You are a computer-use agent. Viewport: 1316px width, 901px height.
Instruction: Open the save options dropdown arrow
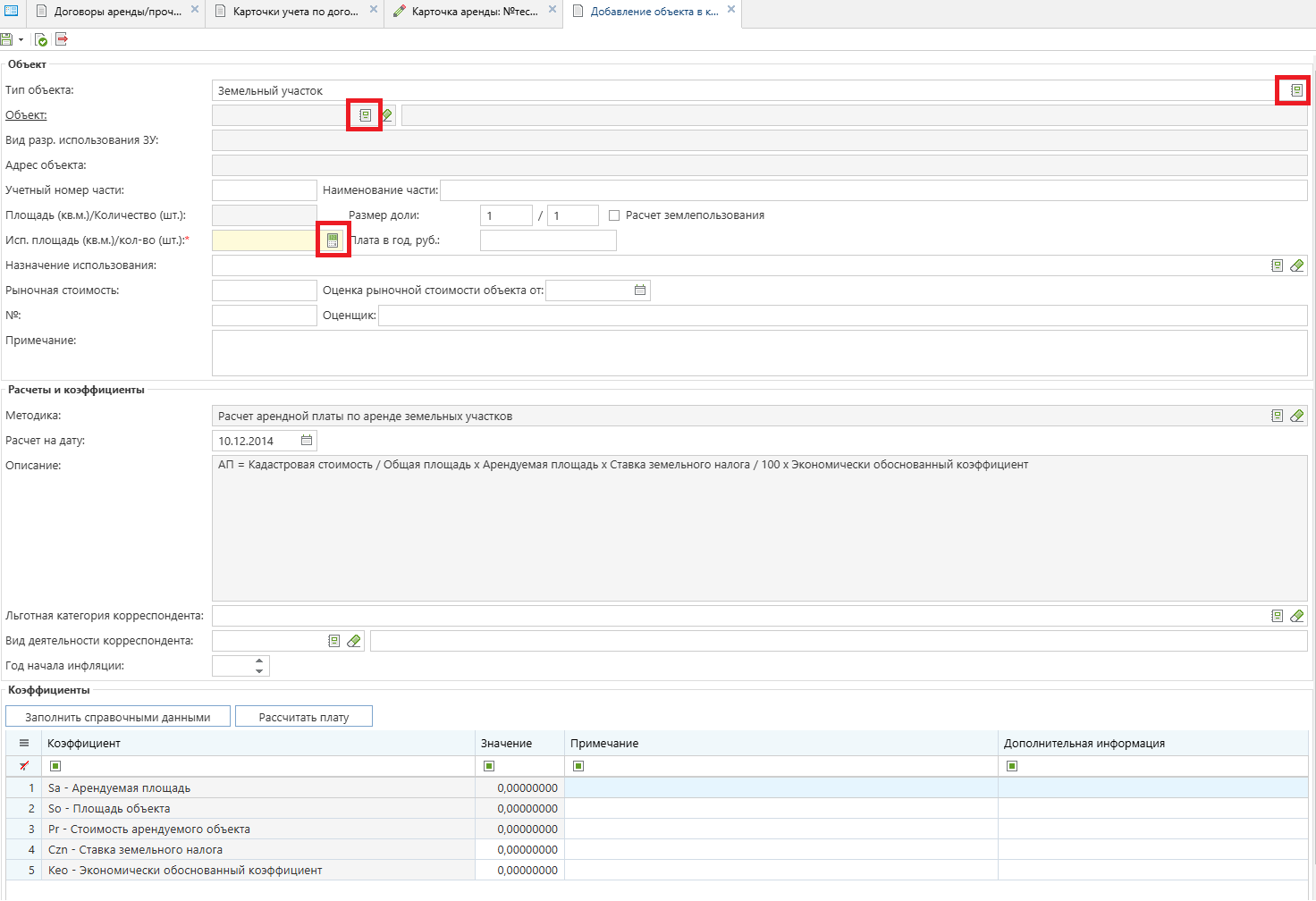pyautogui.click(x=21, y=39)
